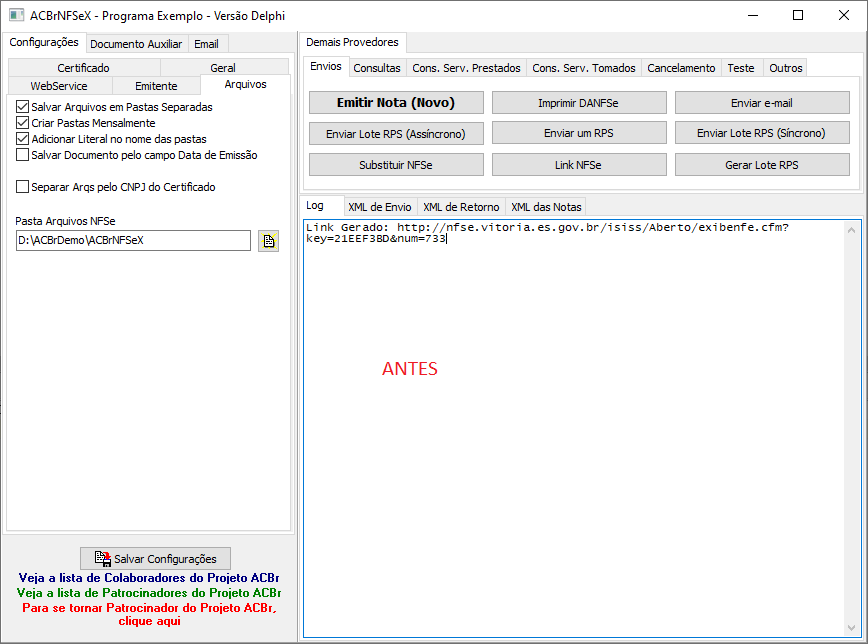Show the XML de Retorno tab
868x644 pixels.
[461, 207]
